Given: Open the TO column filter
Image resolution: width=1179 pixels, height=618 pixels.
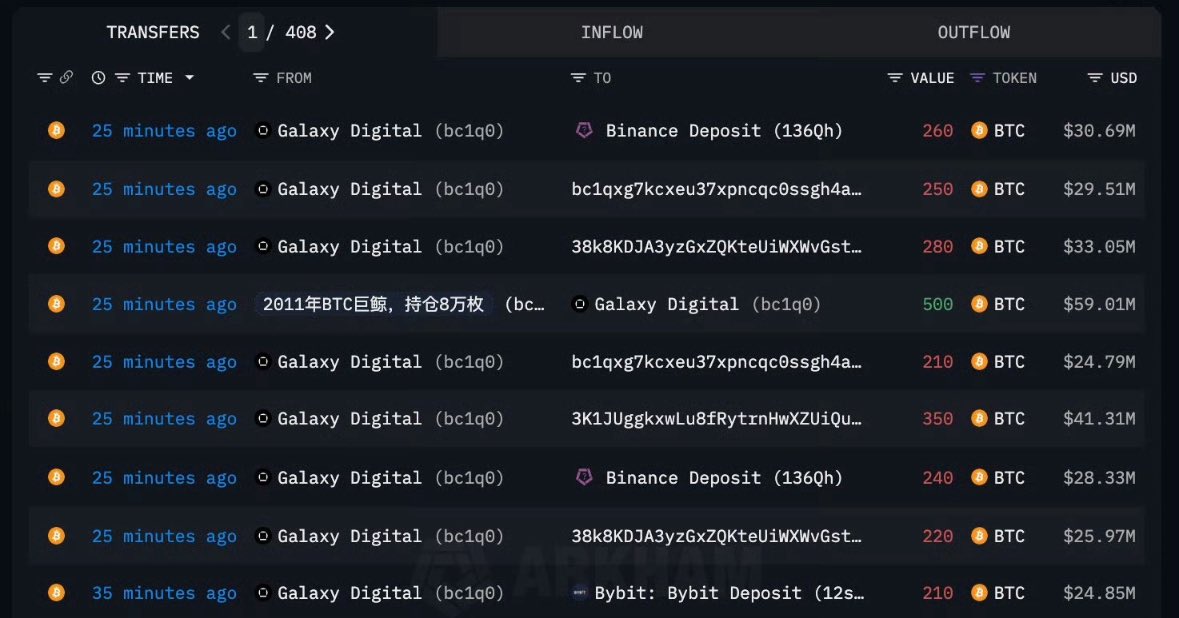Looking at the screenshot, I should tap(578, 78).
